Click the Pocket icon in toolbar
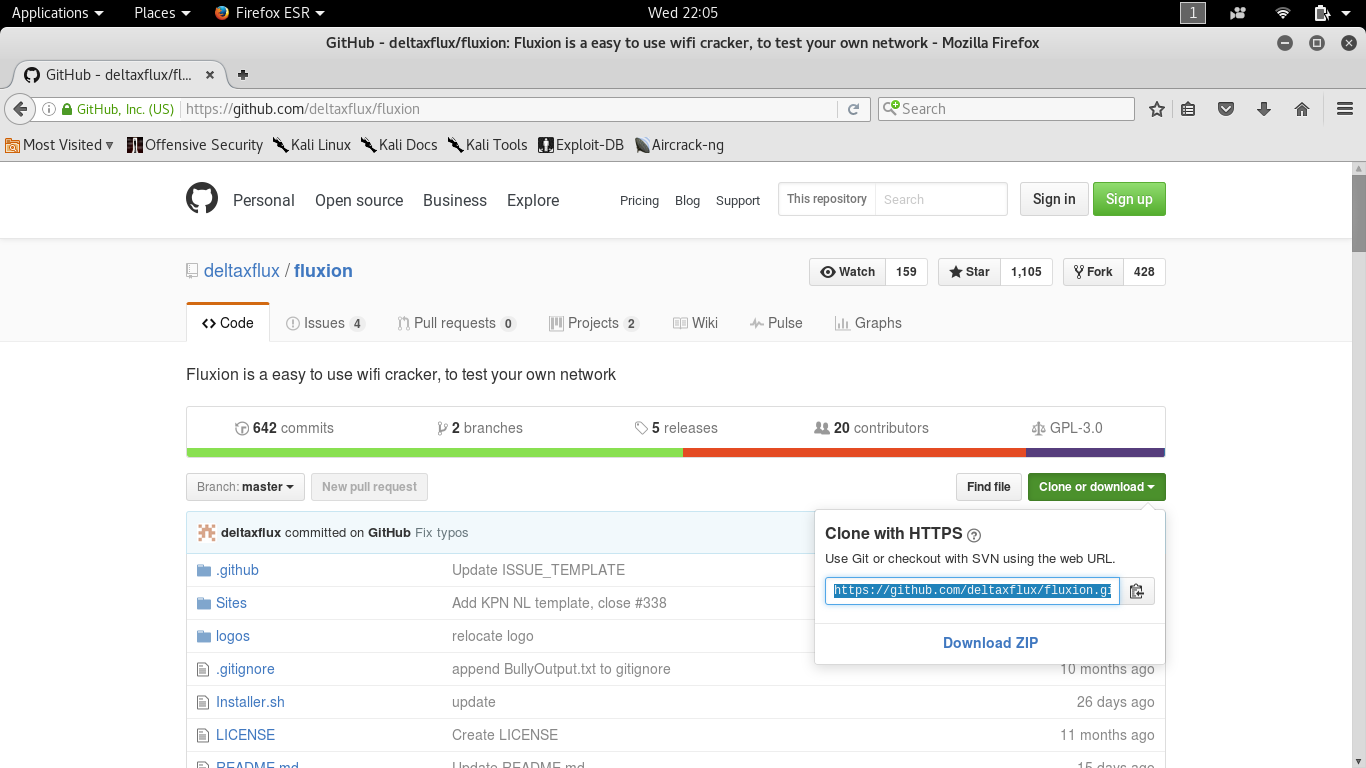1366x768 pixels. click(1226, 109)
